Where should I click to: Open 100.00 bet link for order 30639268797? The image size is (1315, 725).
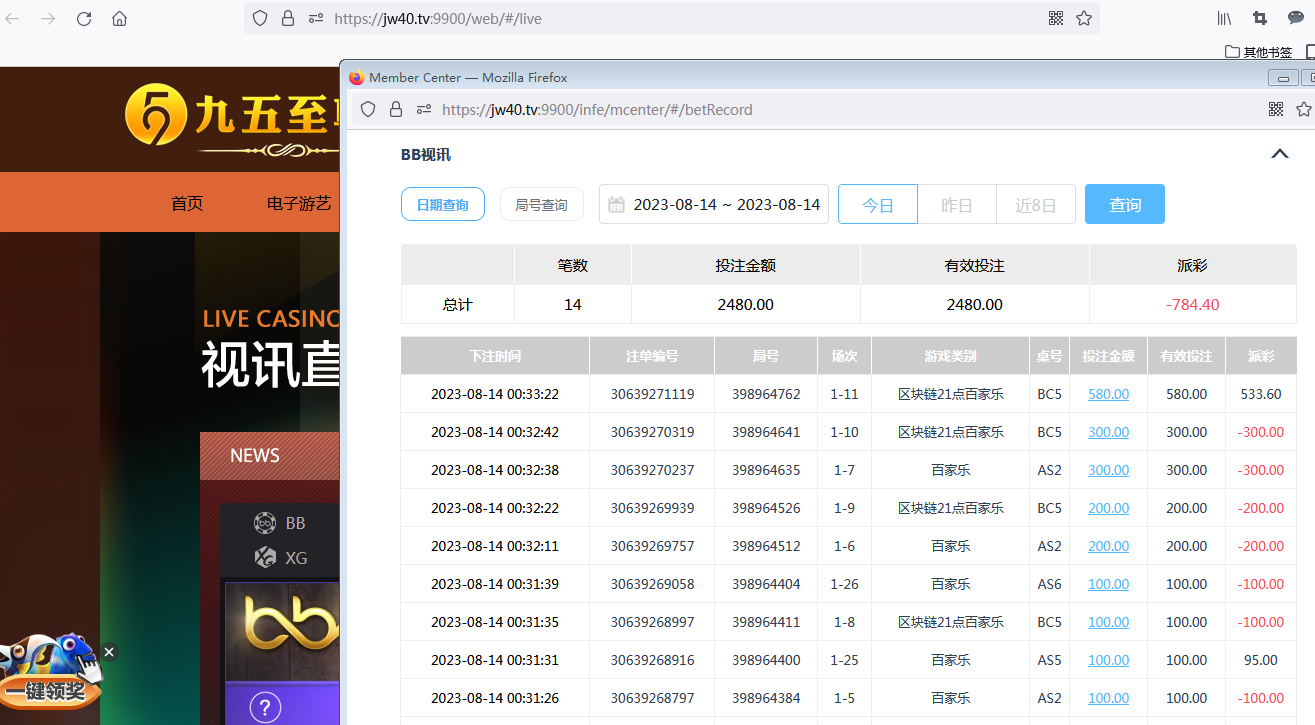click(1108, 698)
